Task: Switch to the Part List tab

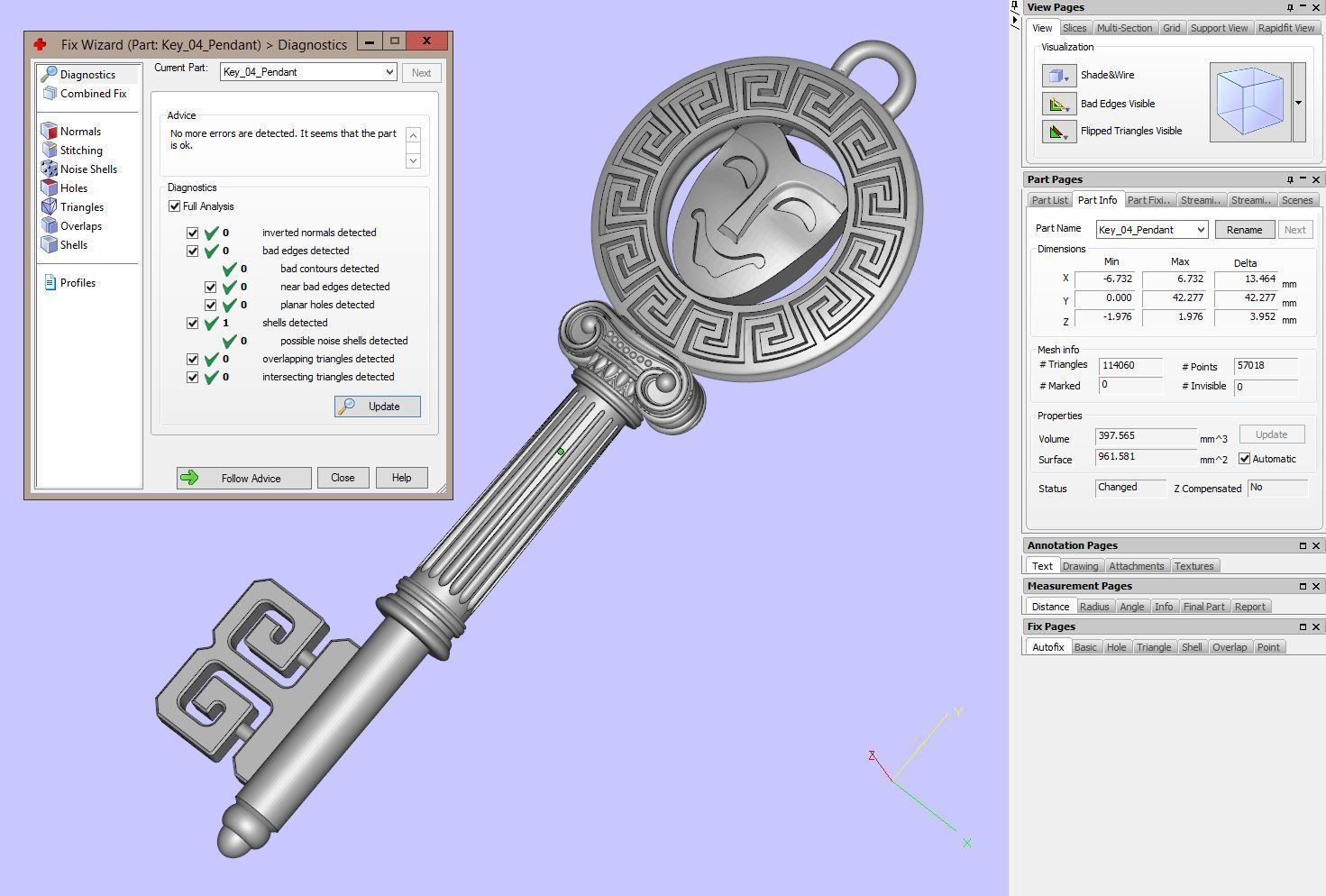Action: (1049, 200)
